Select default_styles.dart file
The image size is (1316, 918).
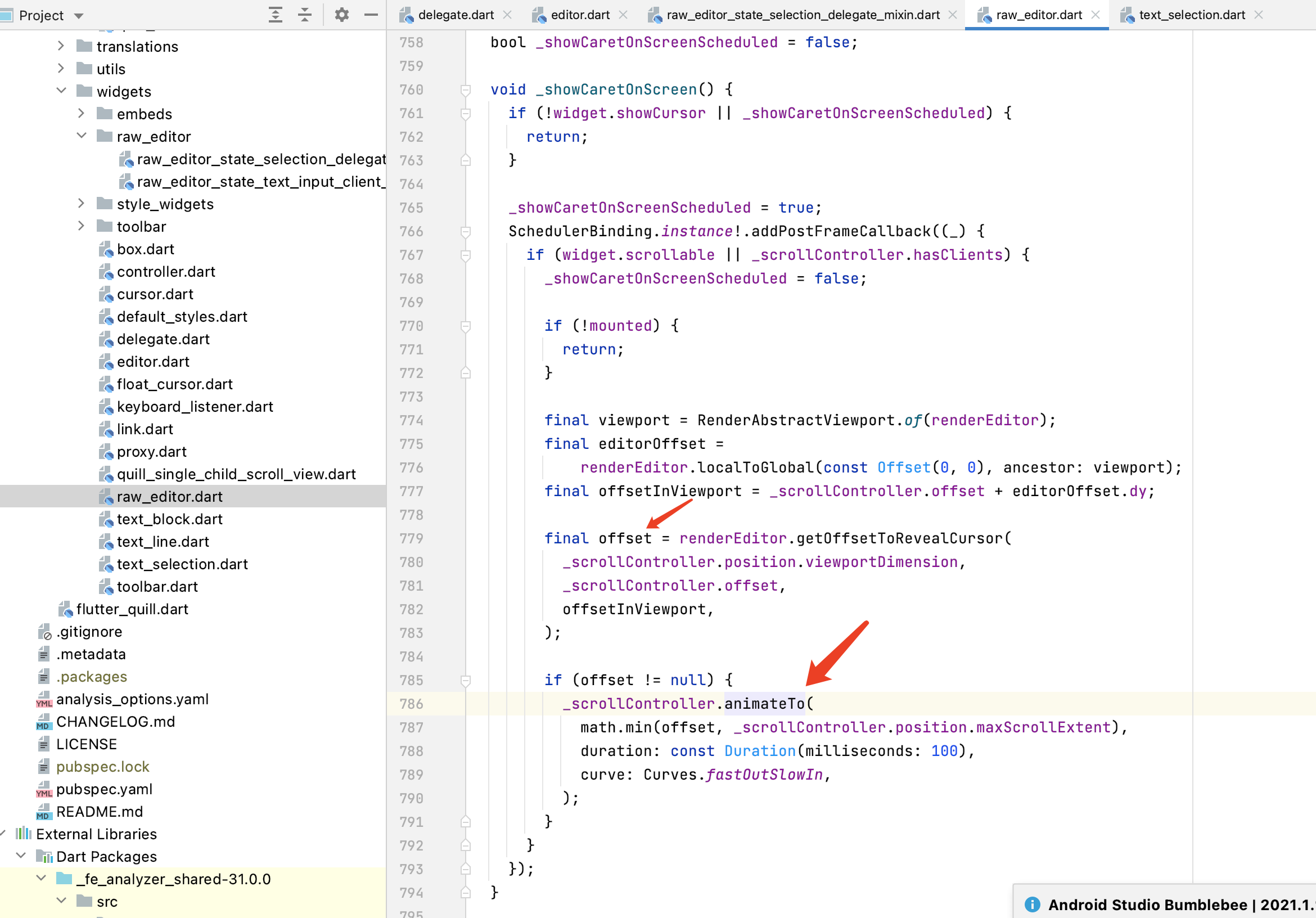(182, 316)
